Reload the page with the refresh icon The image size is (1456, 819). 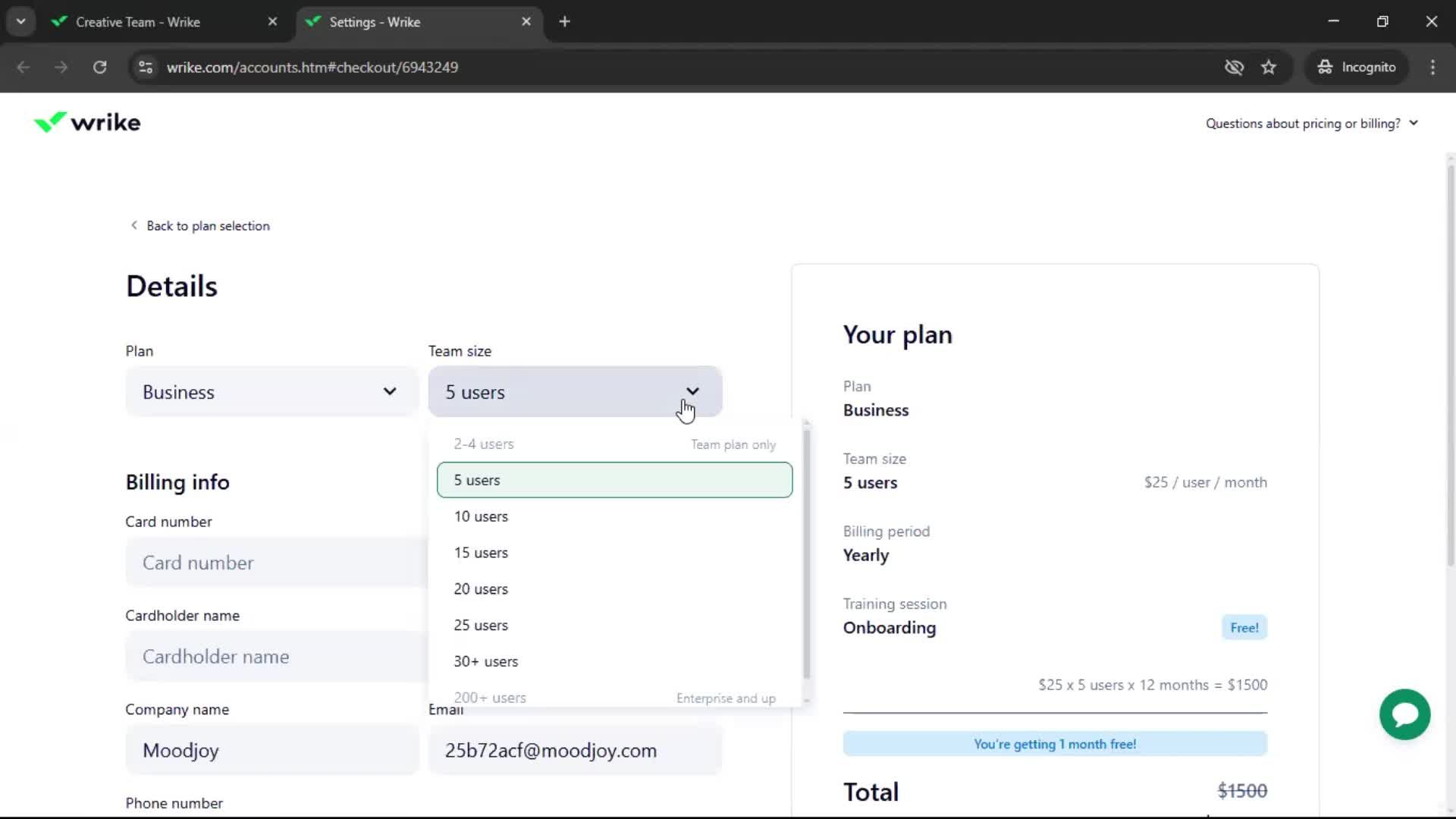[x=99, y=67]
